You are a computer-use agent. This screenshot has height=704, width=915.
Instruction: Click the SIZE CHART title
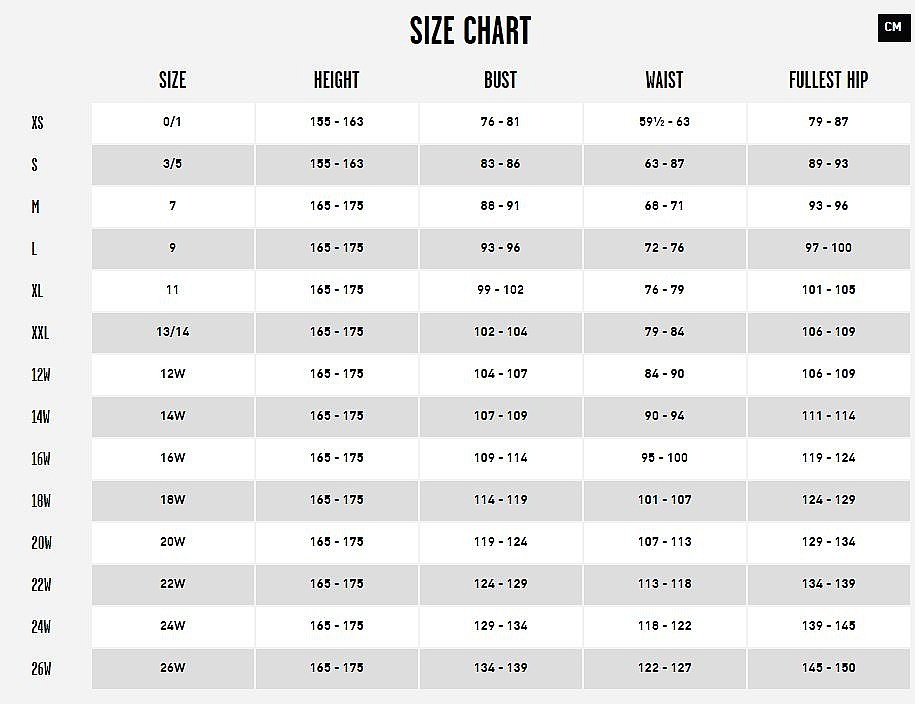(470, 31)
